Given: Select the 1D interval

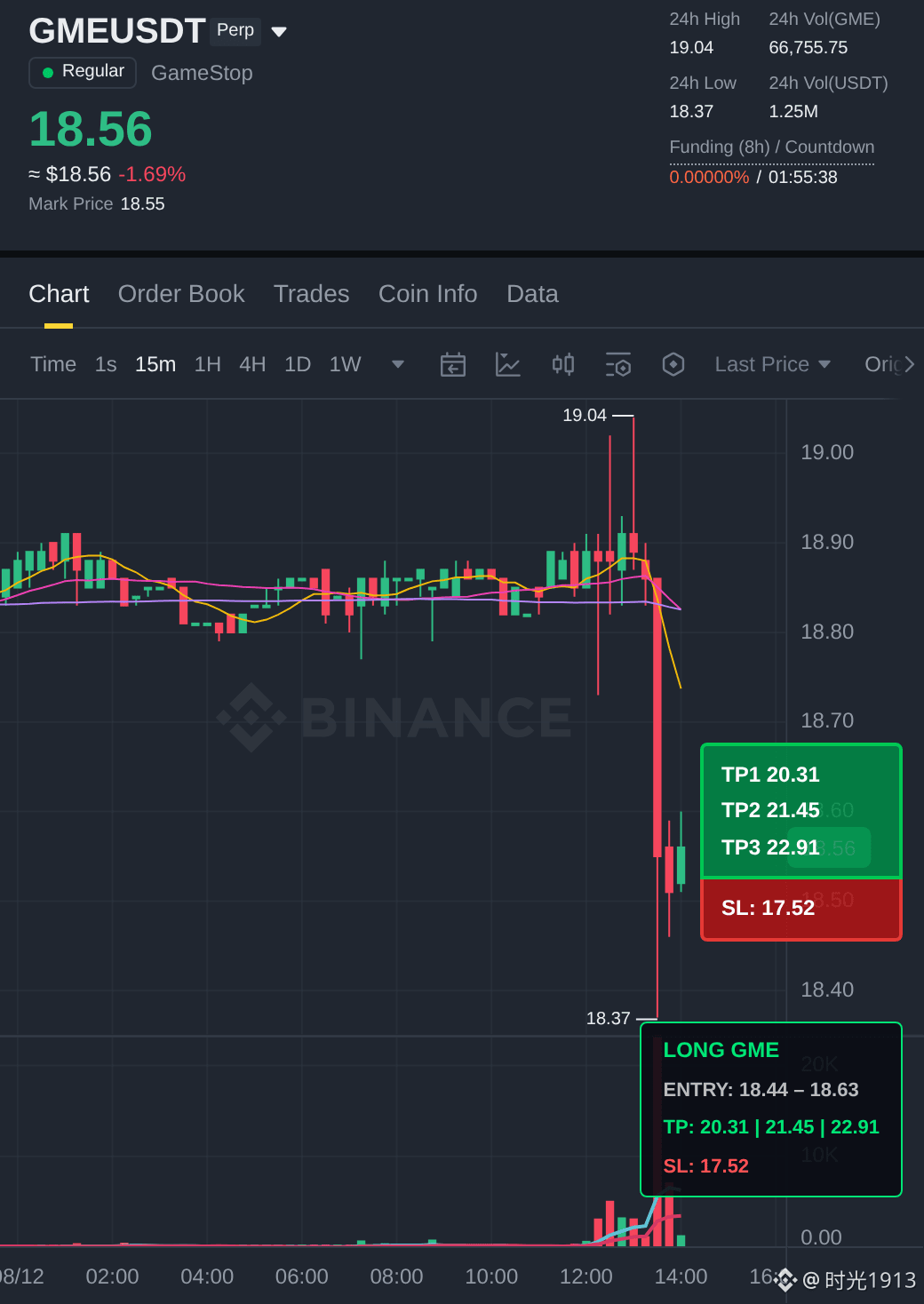Looking at the screenshot, I should click(x=298, y=364).
